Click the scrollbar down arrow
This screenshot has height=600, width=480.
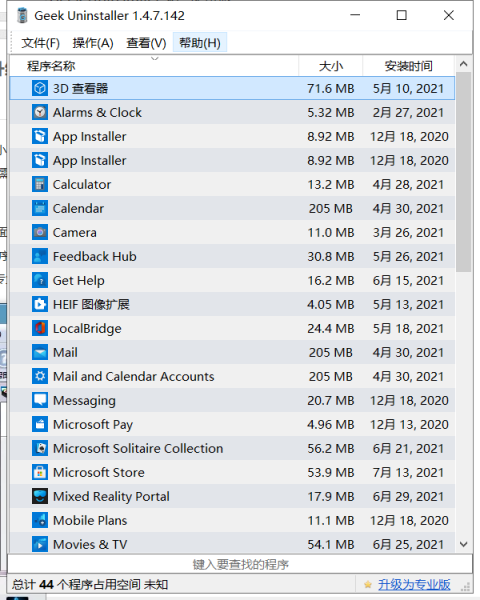[464, 544]
